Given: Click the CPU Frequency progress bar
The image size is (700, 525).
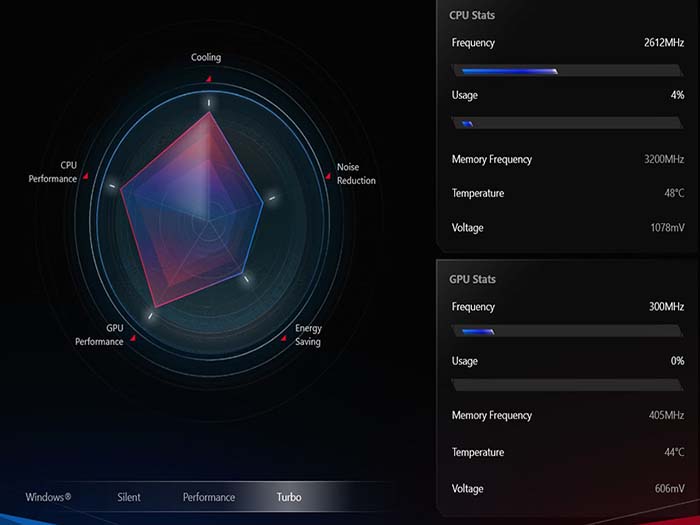Looking at the screenshot, I should [x=567, y=71].
